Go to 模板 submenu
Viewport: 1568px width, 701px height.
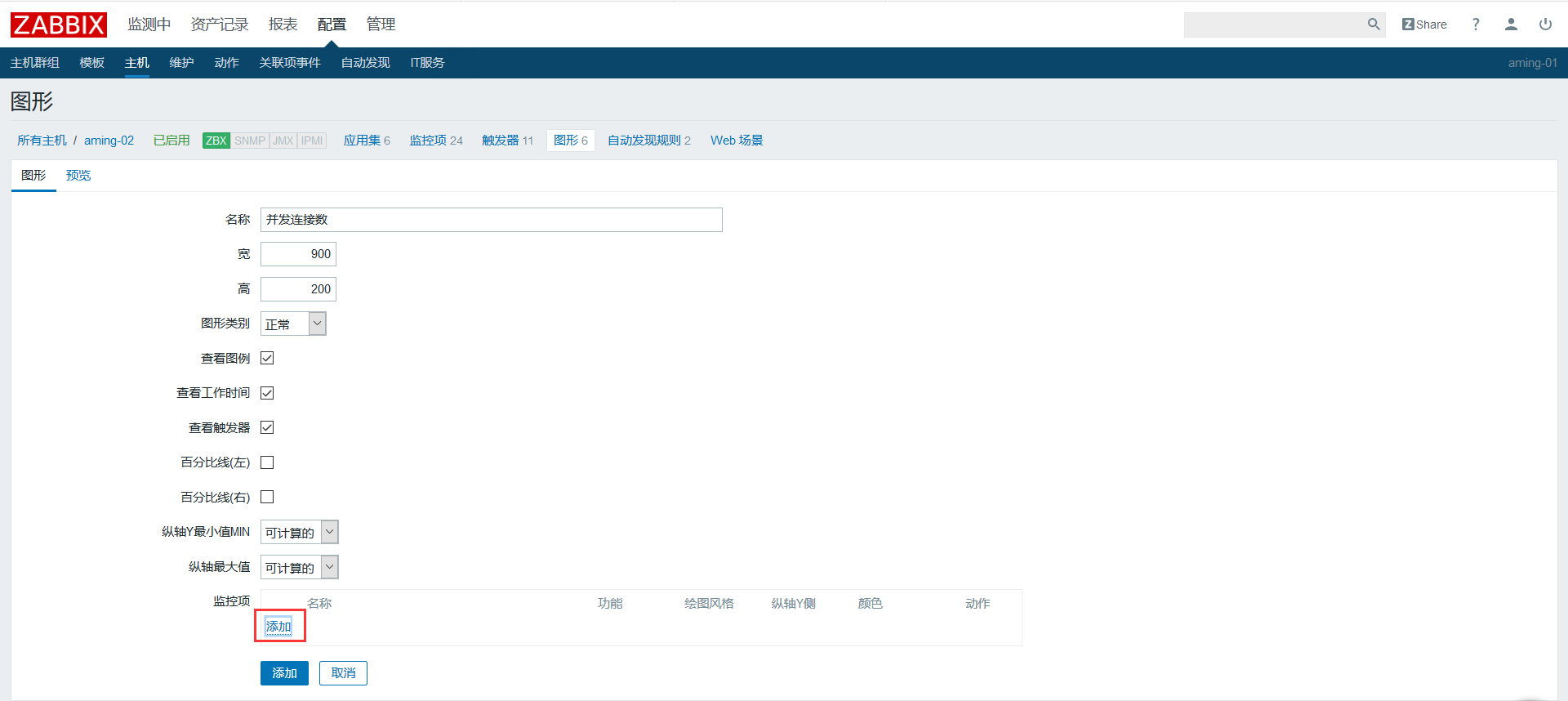pos(92,63)
